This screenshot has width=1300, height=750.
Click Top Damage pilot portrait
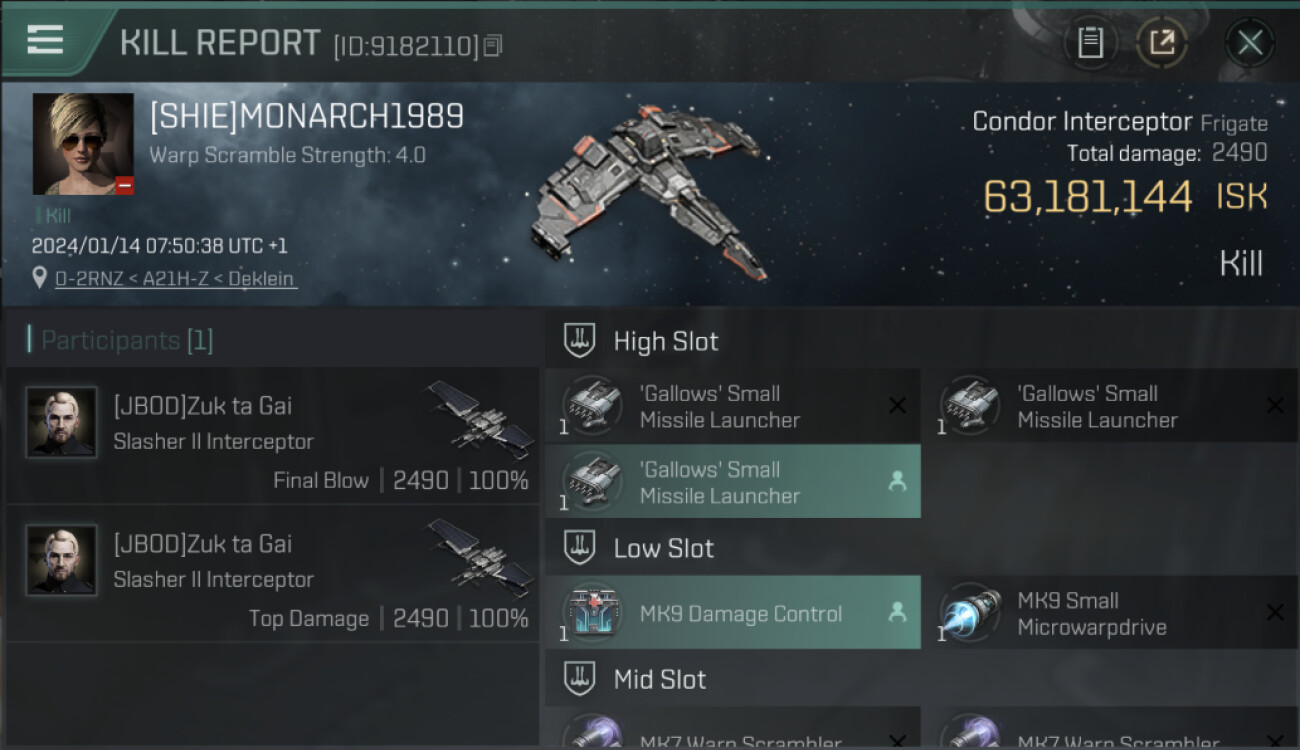click(x=62, y=560)
